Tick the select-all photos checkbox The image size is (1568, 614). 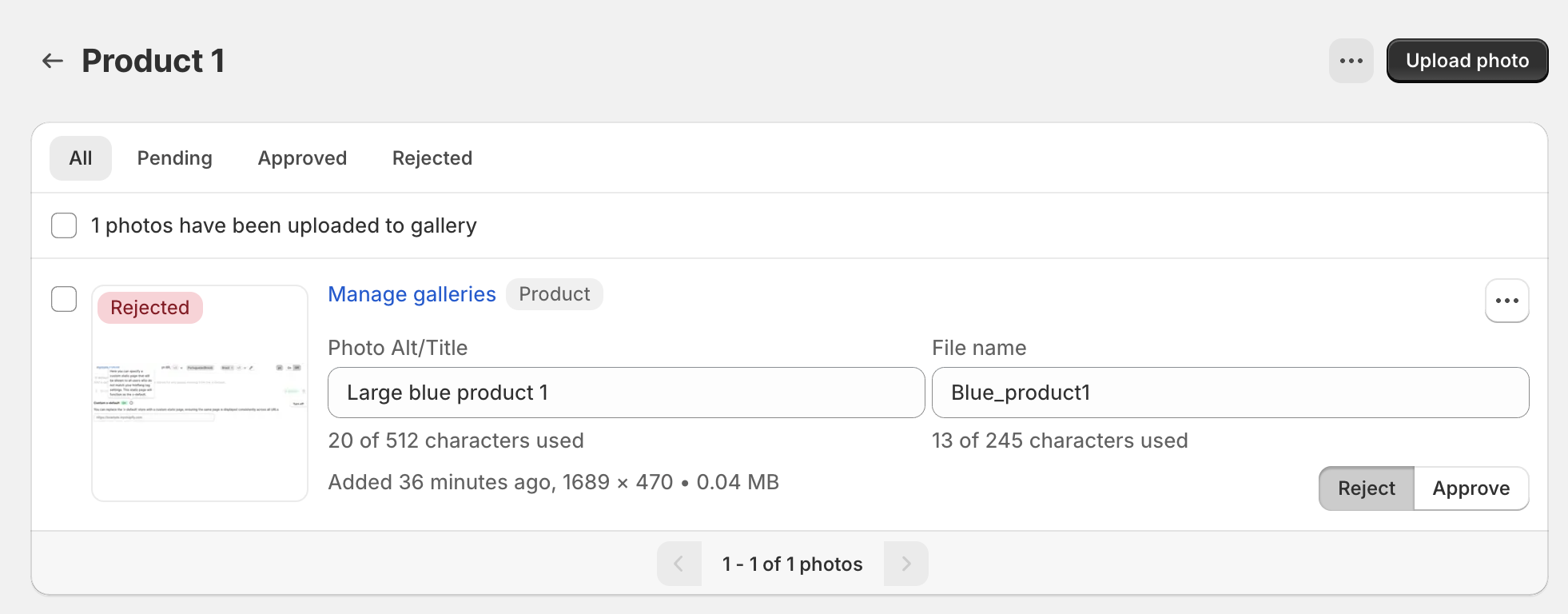pos(64,225)
